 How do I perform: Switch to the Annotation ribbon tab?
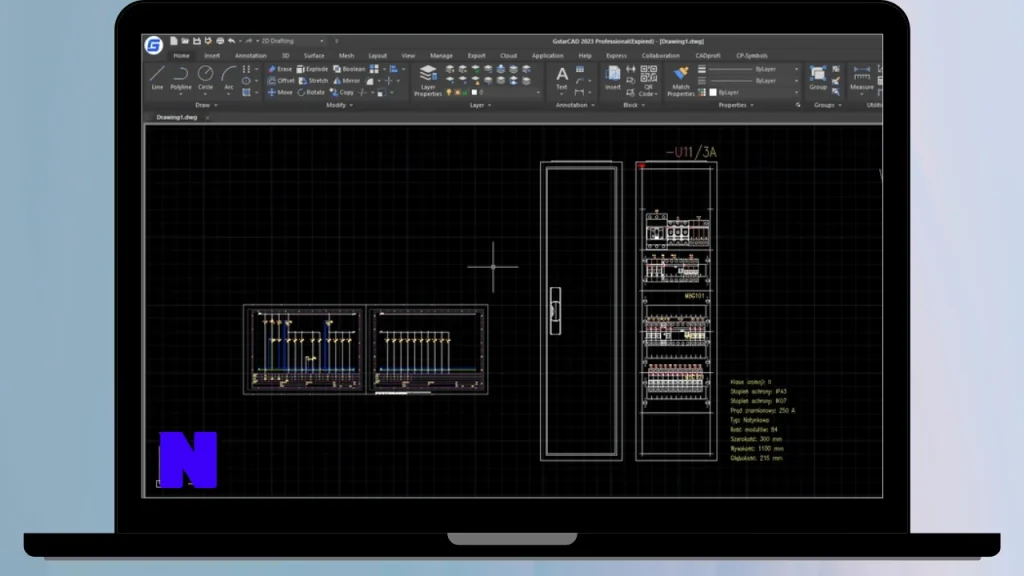250,56
